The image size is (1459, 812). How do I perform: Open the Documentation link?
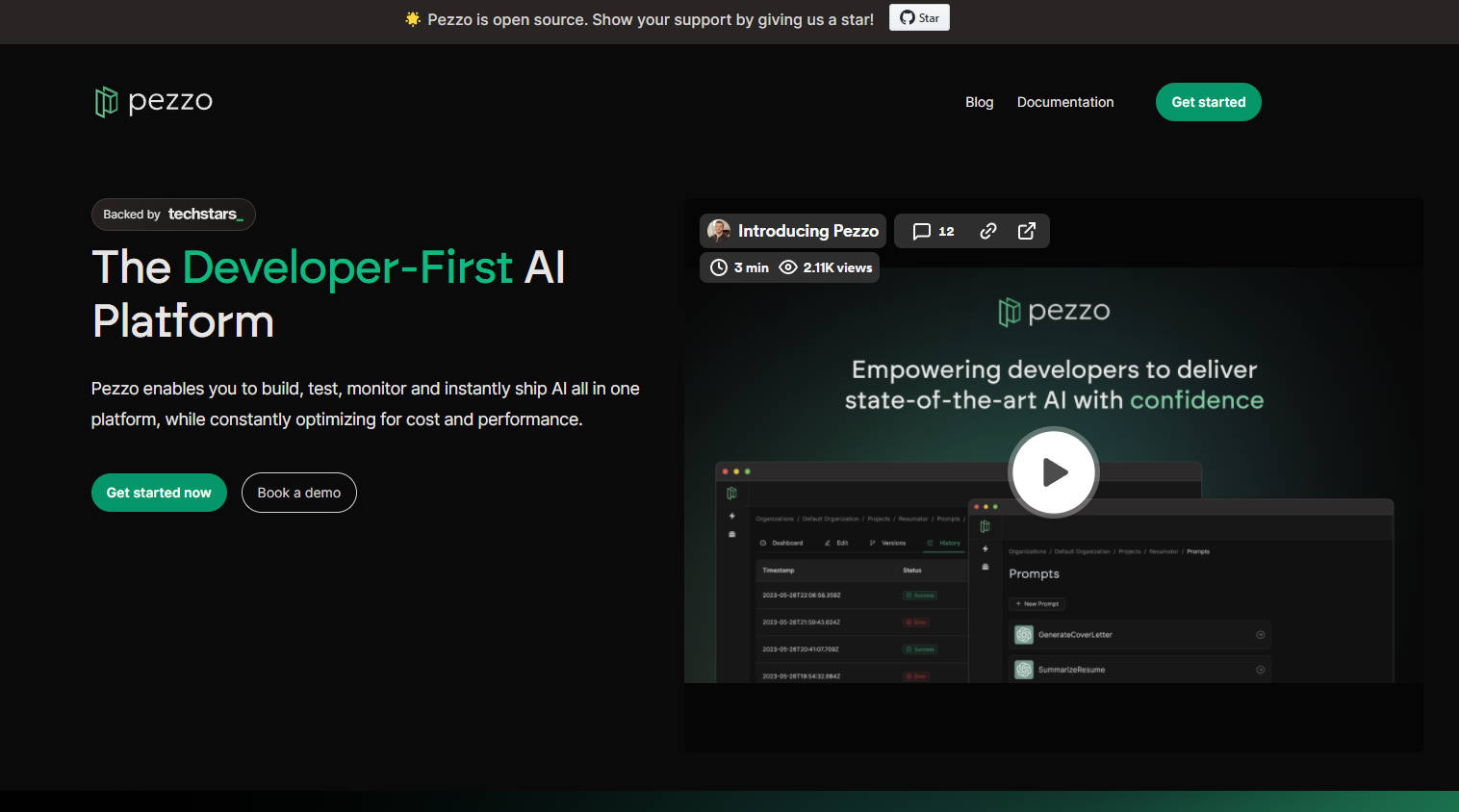click(1064, 102)
